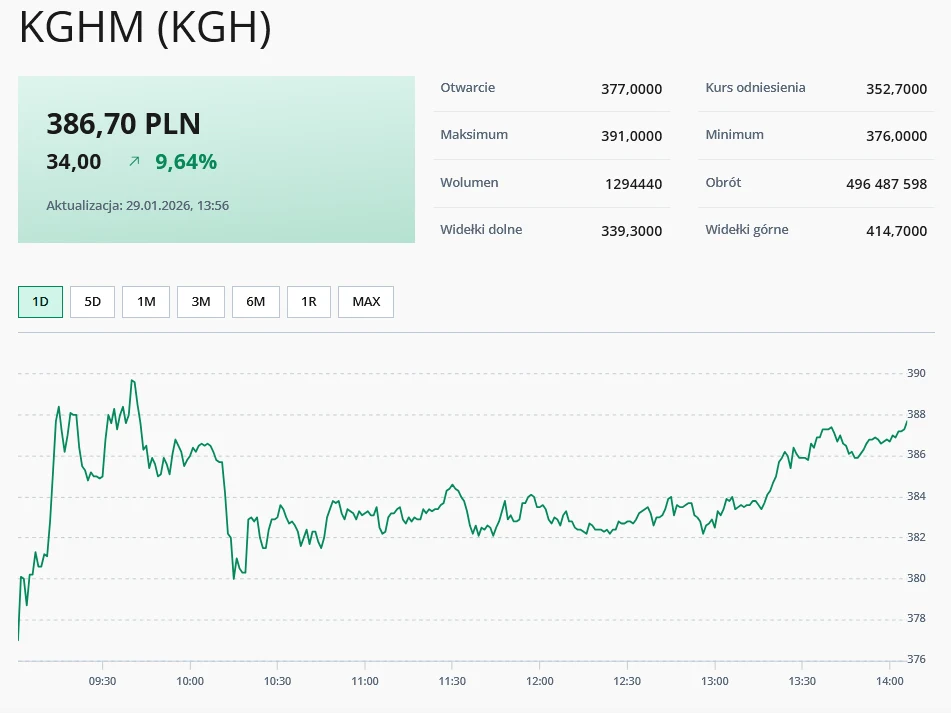This screenshot has height=713, width=951.
Task: Click the Otwarcie label
Action: tap(468, 87)
